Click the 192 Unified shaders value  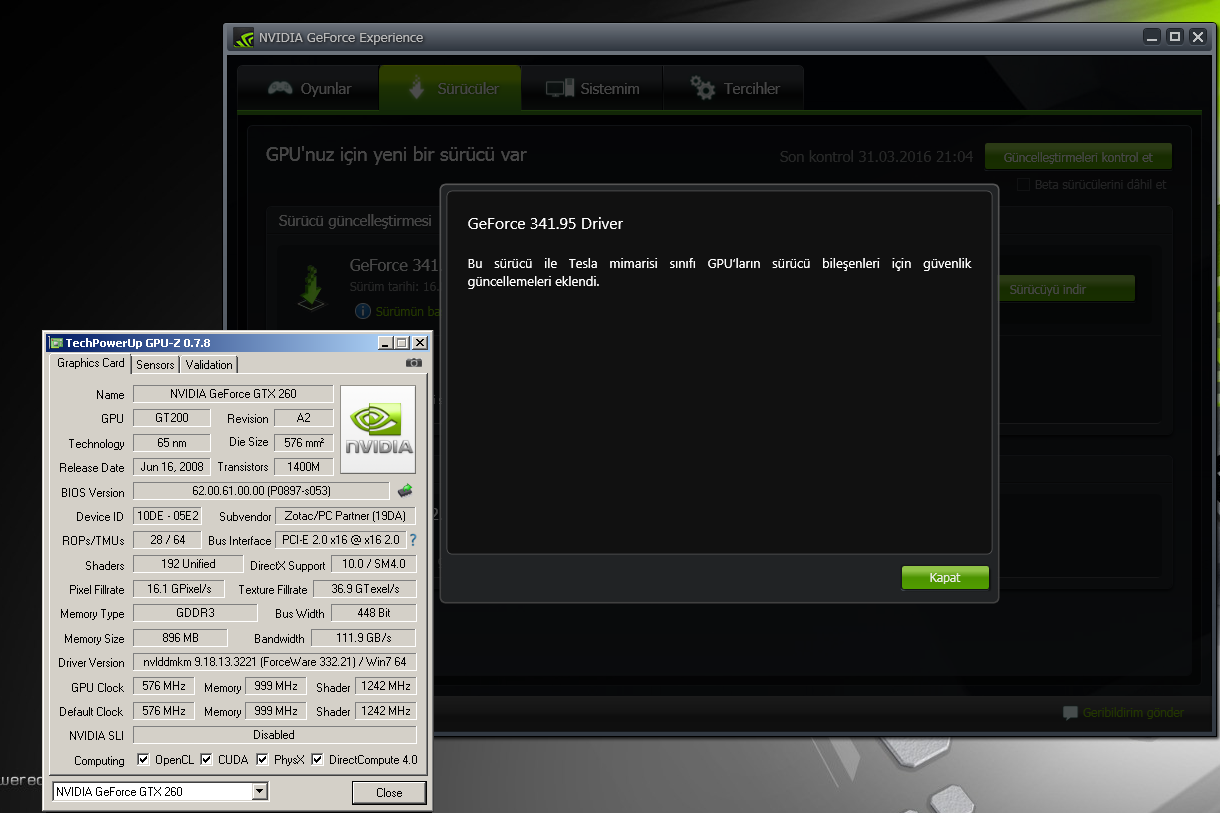pyautogui.click(x=189, y=564)
